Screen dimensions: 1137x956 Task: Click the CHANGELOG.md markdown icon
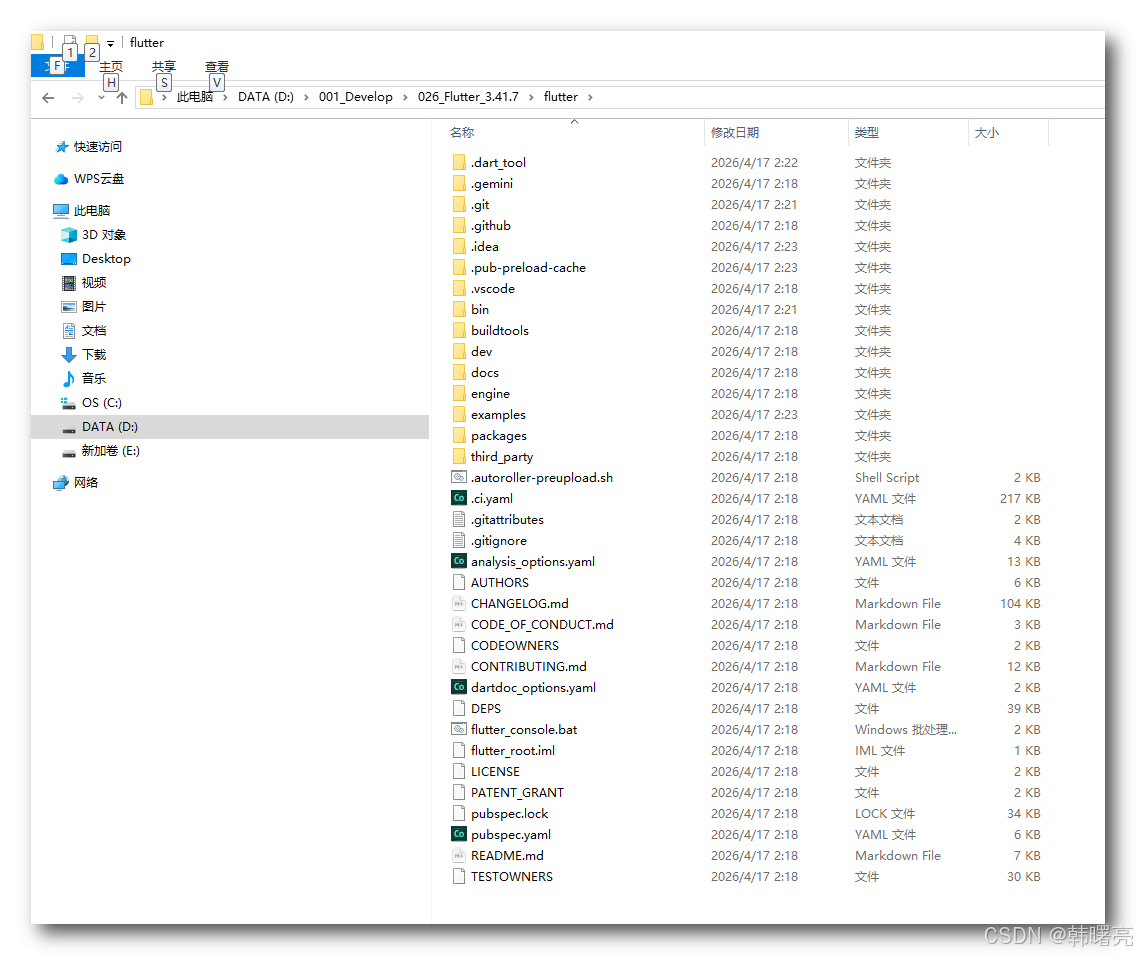pos(459,603)
